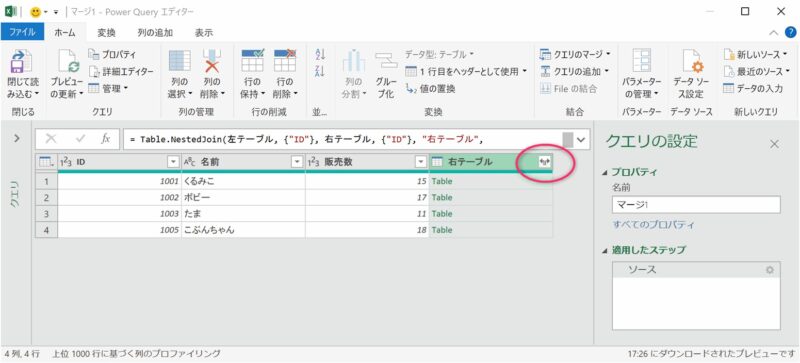Select the 販売数 cell with value 18

click(367, 230)
